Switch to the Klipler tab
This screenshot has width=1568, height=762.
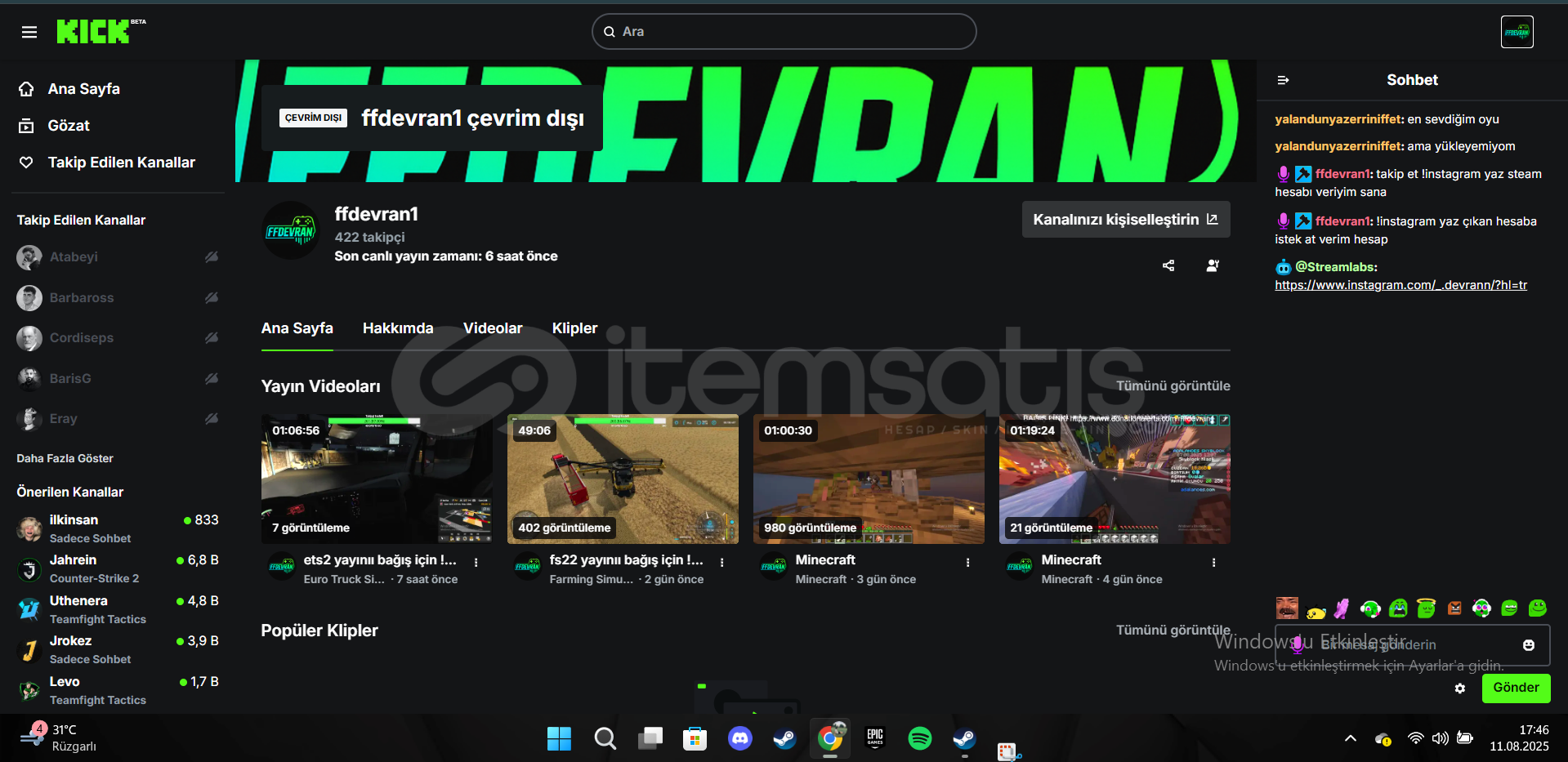[574, 328]
